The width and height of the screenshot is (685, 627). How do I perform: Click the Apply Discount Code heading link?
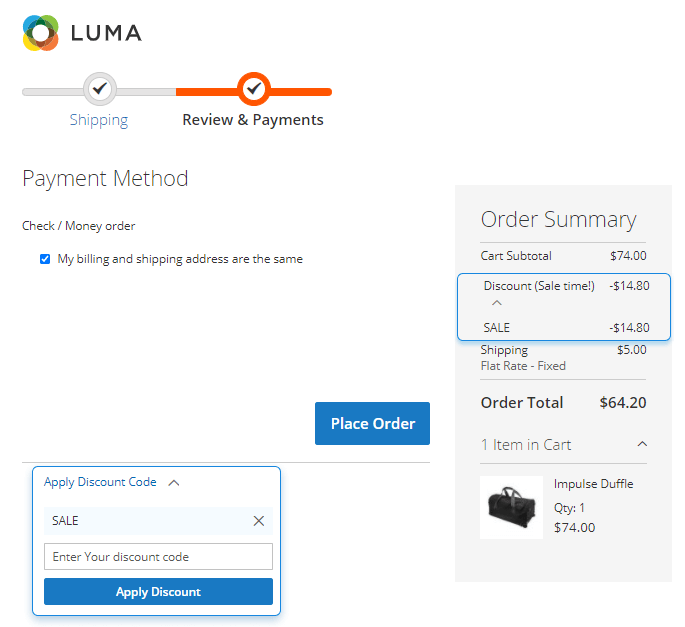100,482
